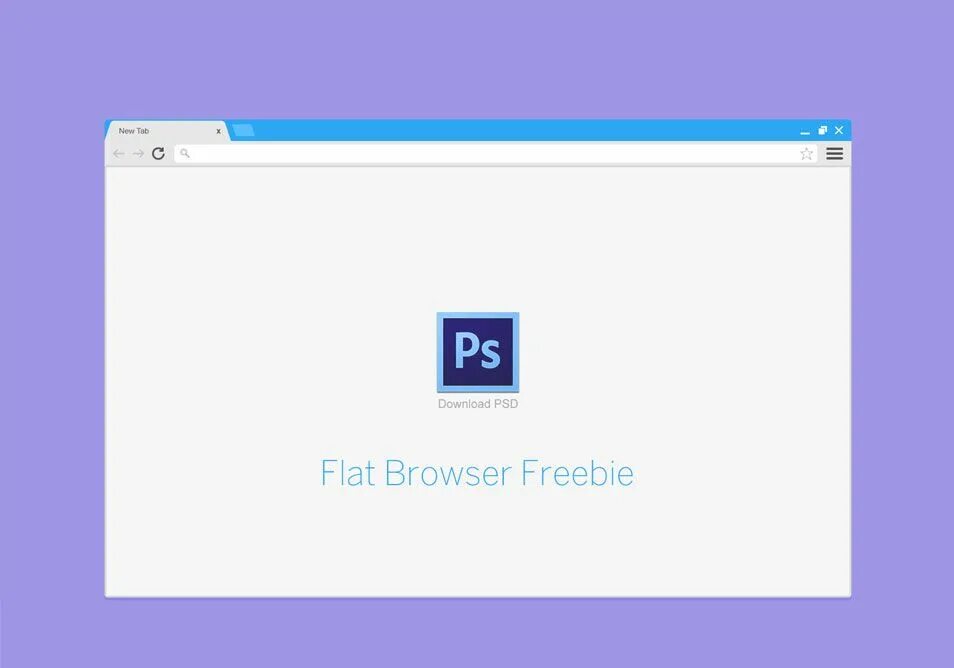Image resolution: width=954 pixels, height=668 pixels.
Task: Click the Download PSD link
Action: [478, 404]
